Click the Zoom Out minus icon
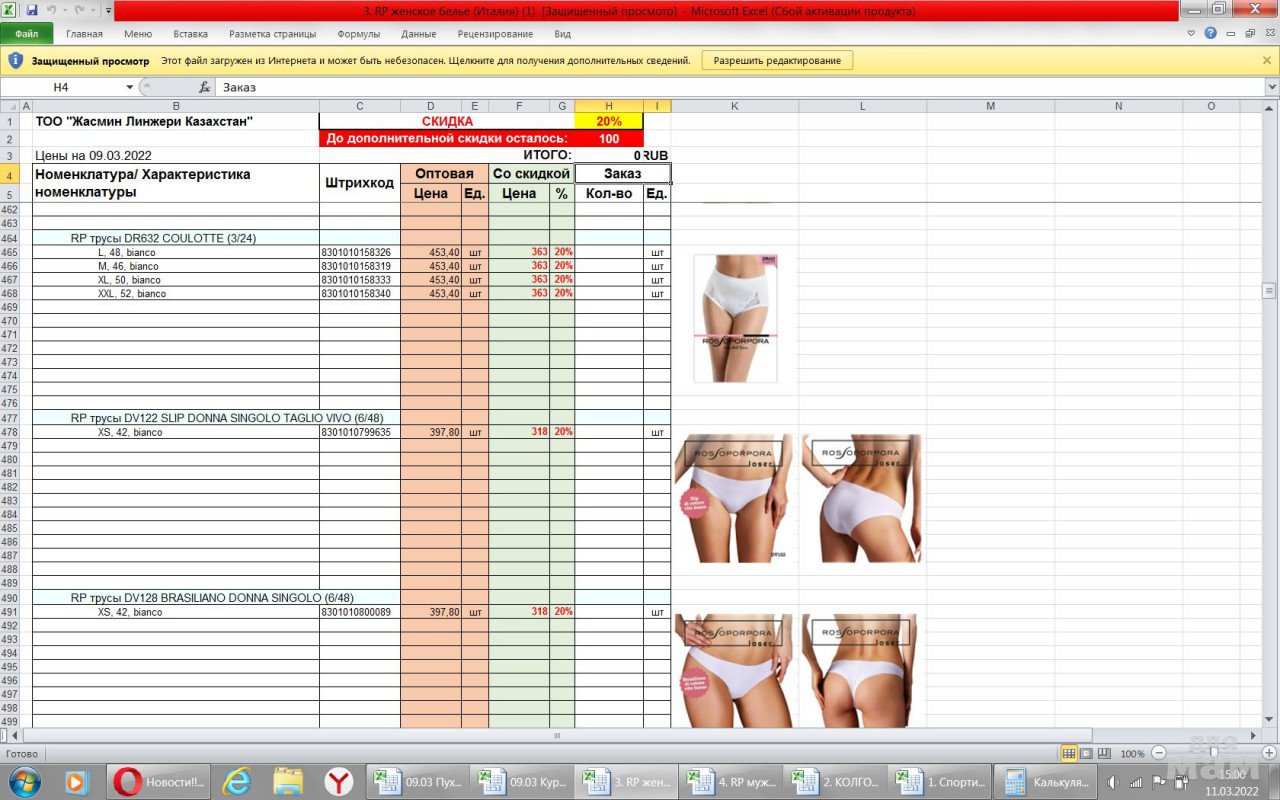1280x800 pixels. (x=1159, y=753)
